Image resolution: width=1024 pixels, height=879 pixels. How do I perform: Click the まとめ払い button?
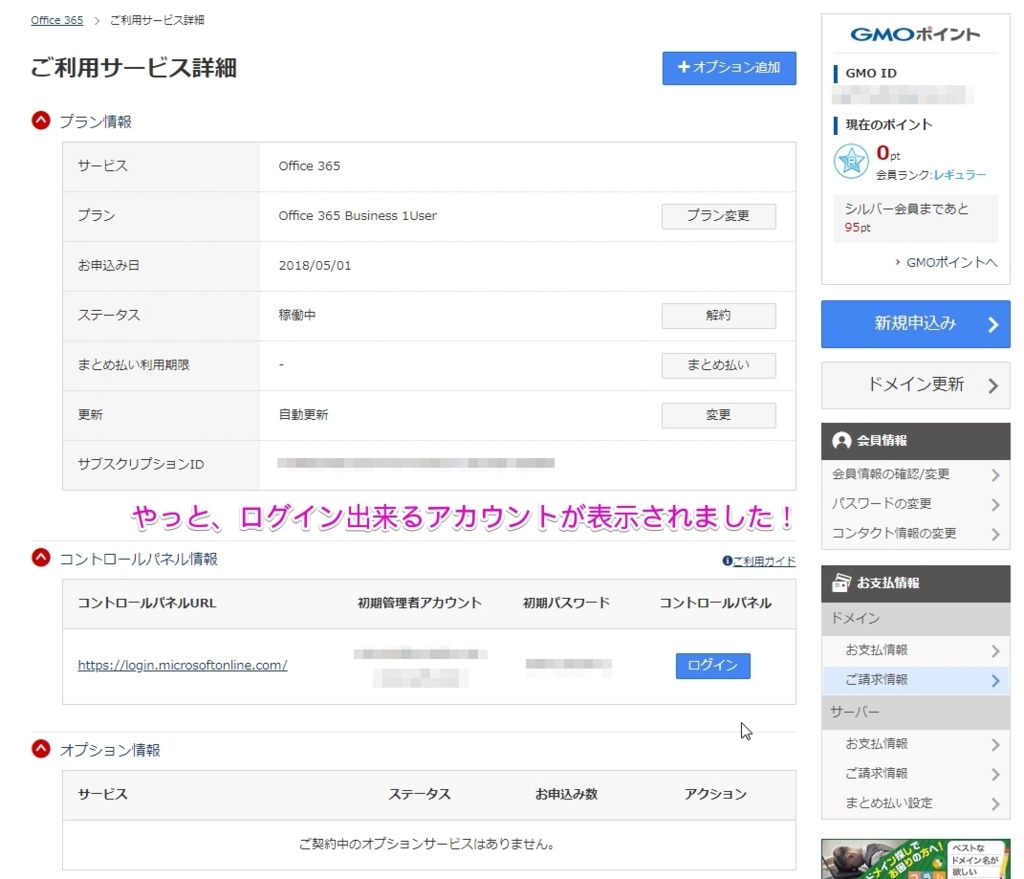(718, 365)
